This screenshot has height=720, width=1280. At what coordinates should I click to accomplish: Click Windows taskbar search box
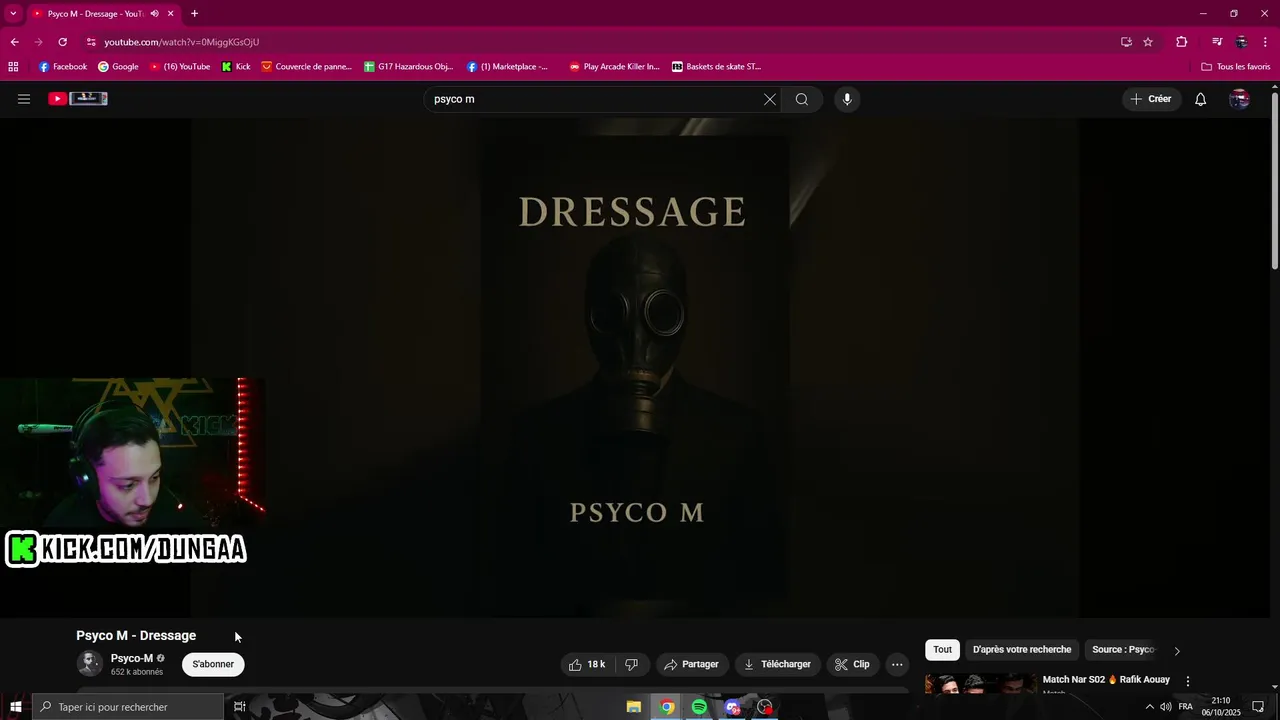[x=128, y=707]
